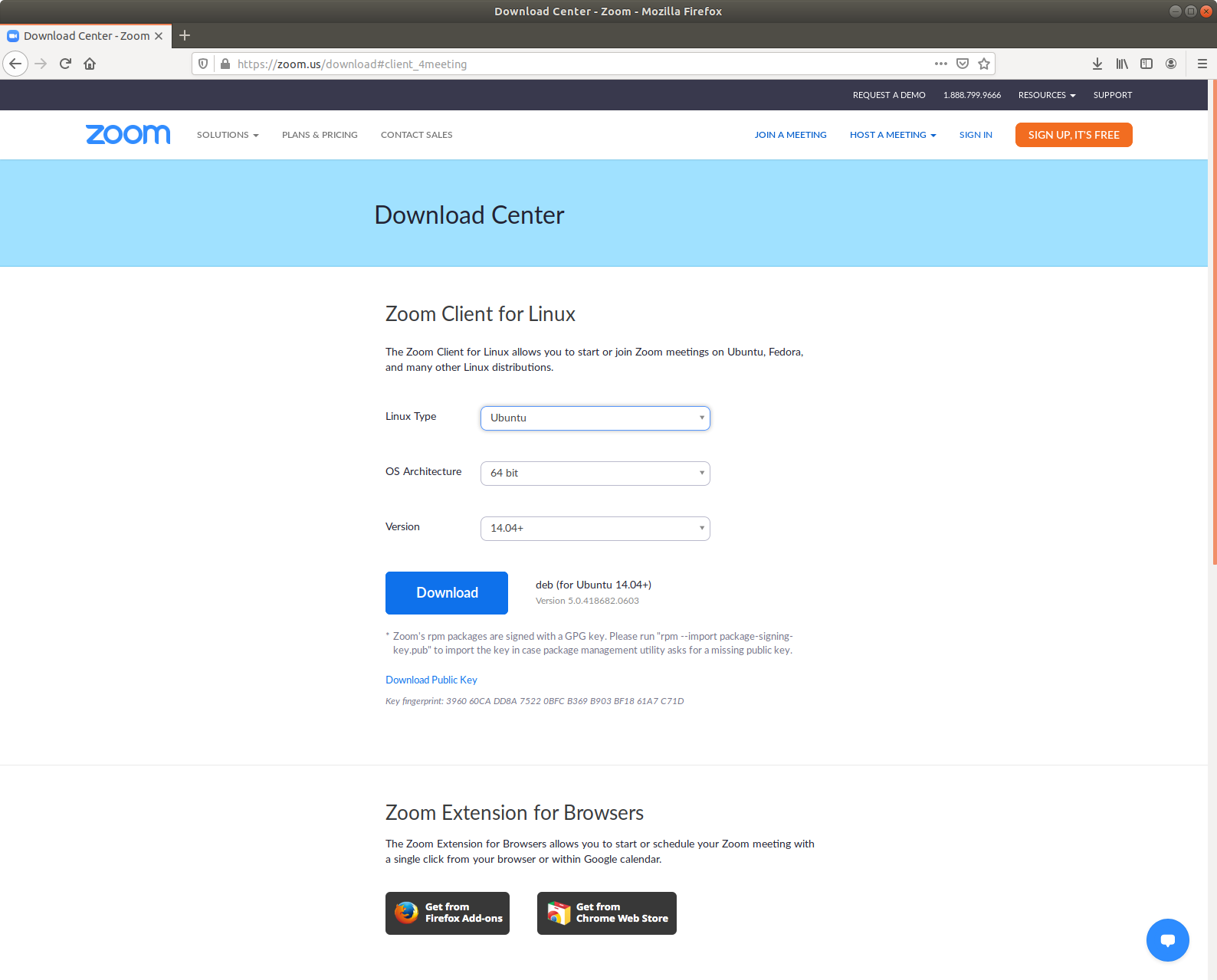The width and height of the screenshot is (1217, 980).
Task: Open the Firefox account icon
Action: pyautogui.click(x=1171, y=64)
